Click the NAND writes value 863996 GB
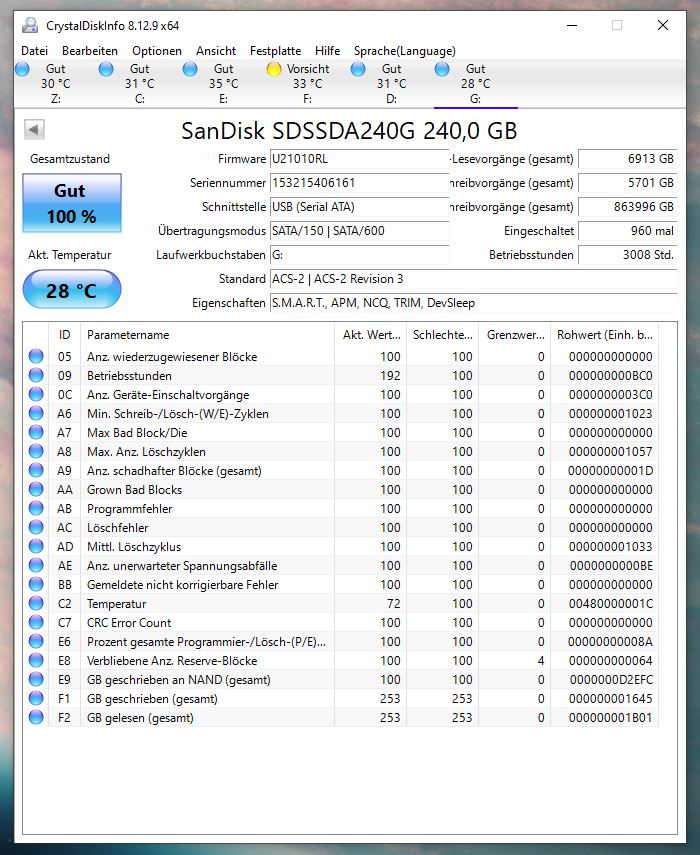 tap(627, 207)
